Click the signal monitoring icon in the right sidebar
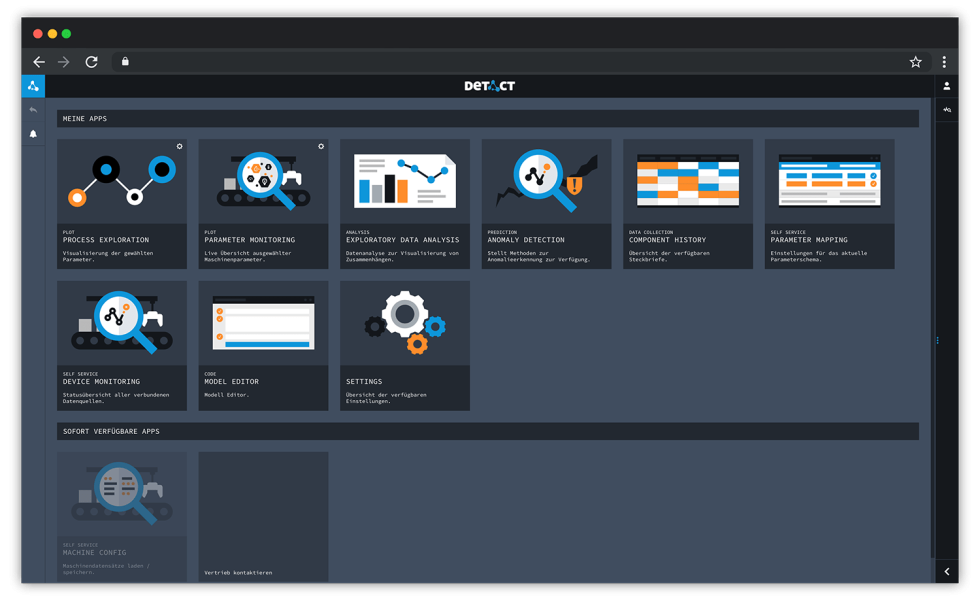Viewport: 980px width, 600px height. (x=947, y=108)
